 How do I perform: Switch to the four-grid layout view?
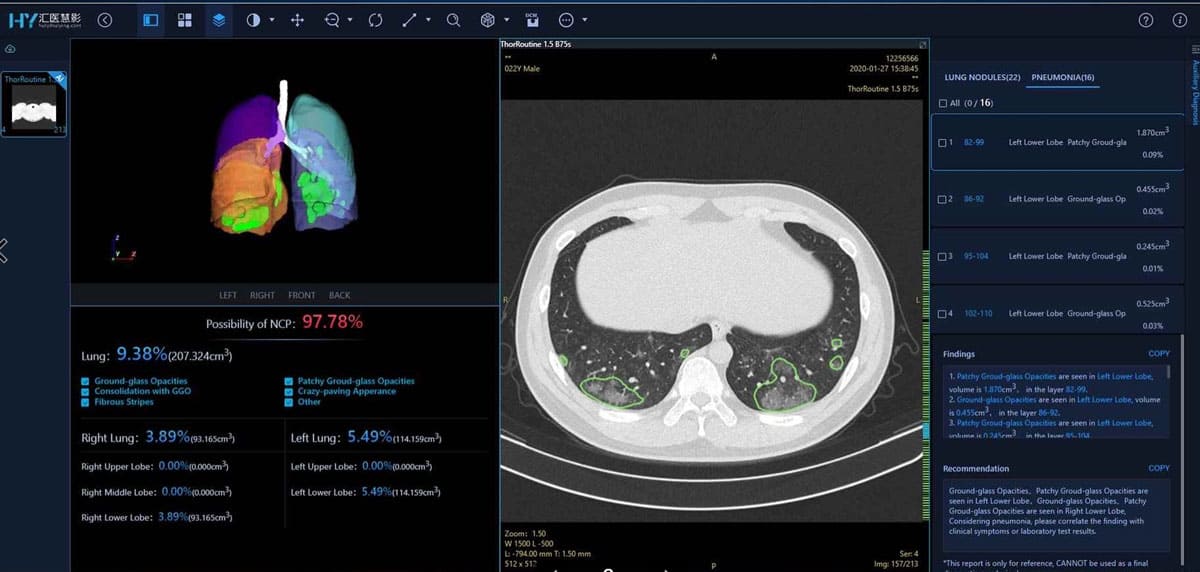tap(184, 20)
